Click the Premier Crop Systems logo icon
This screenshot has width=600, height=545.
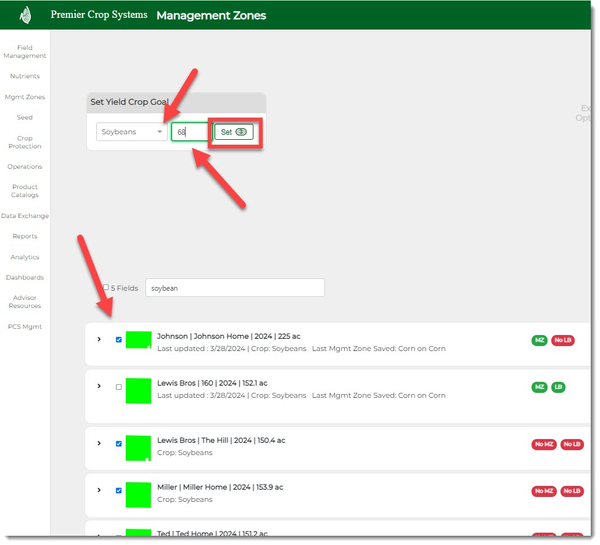[x=25, y=15]
